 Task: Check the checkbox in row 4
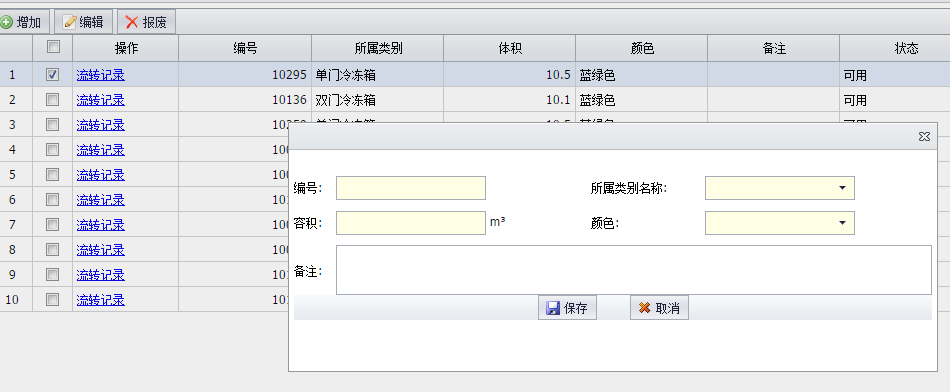[53, 149]
